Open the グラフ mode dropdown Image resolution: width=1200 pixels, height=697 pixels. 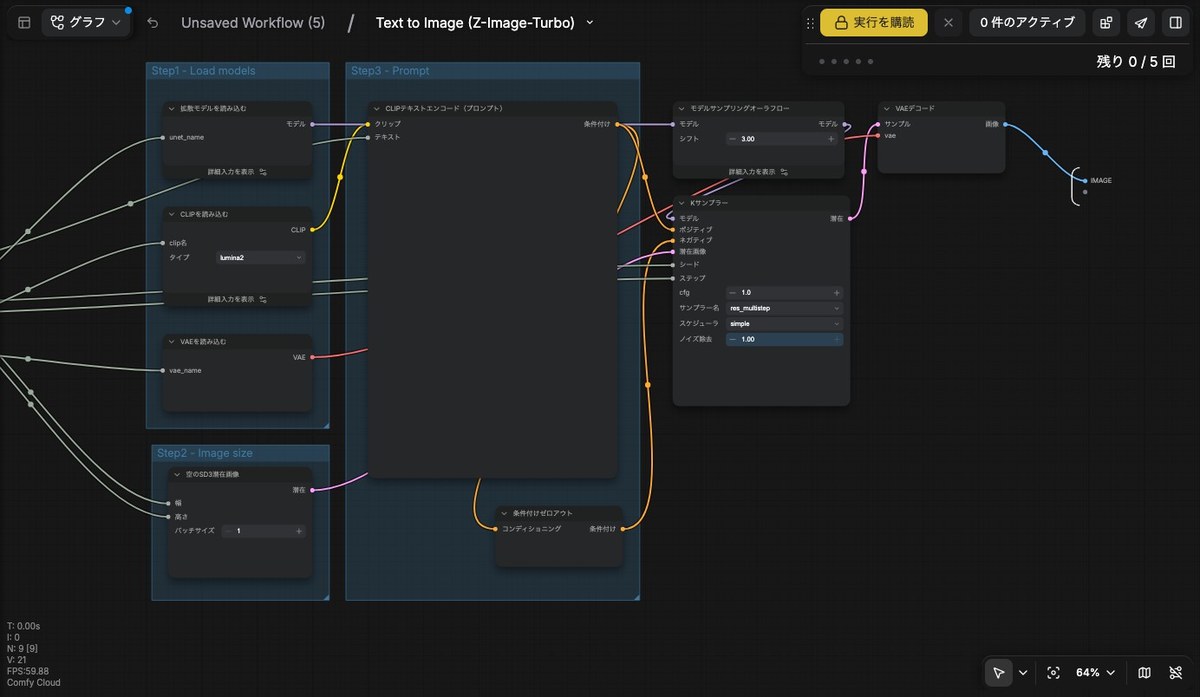coord(86,22)
